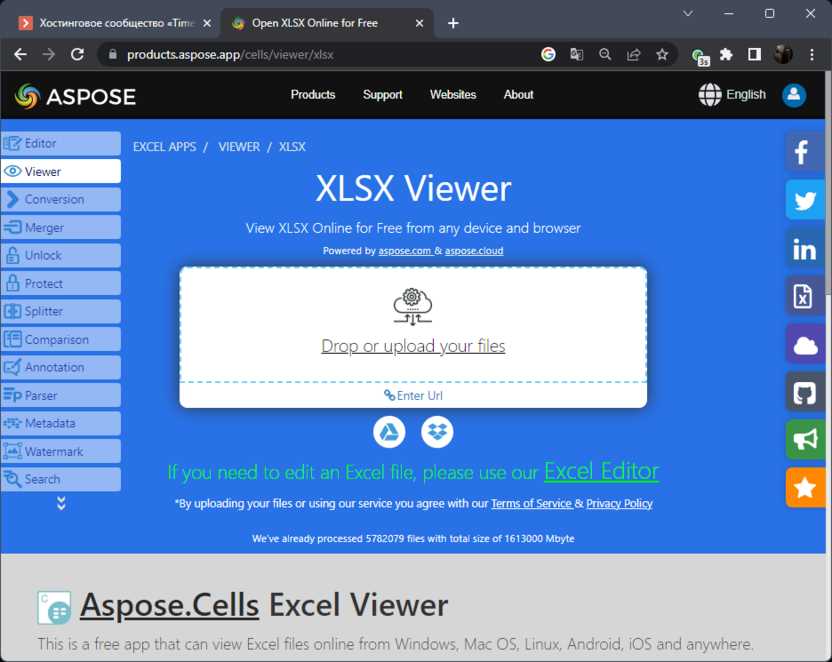Go to EXCEL APPS breadcrumb
Viewport: 832px width, 662px height.
[x=164, y=147]
